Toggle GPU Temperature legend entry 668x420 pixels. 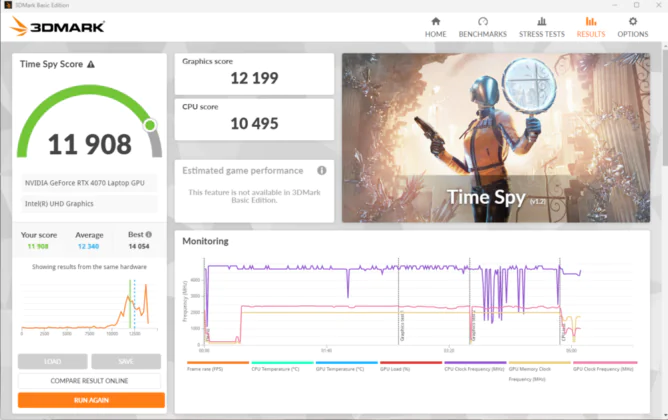[346, 366]
